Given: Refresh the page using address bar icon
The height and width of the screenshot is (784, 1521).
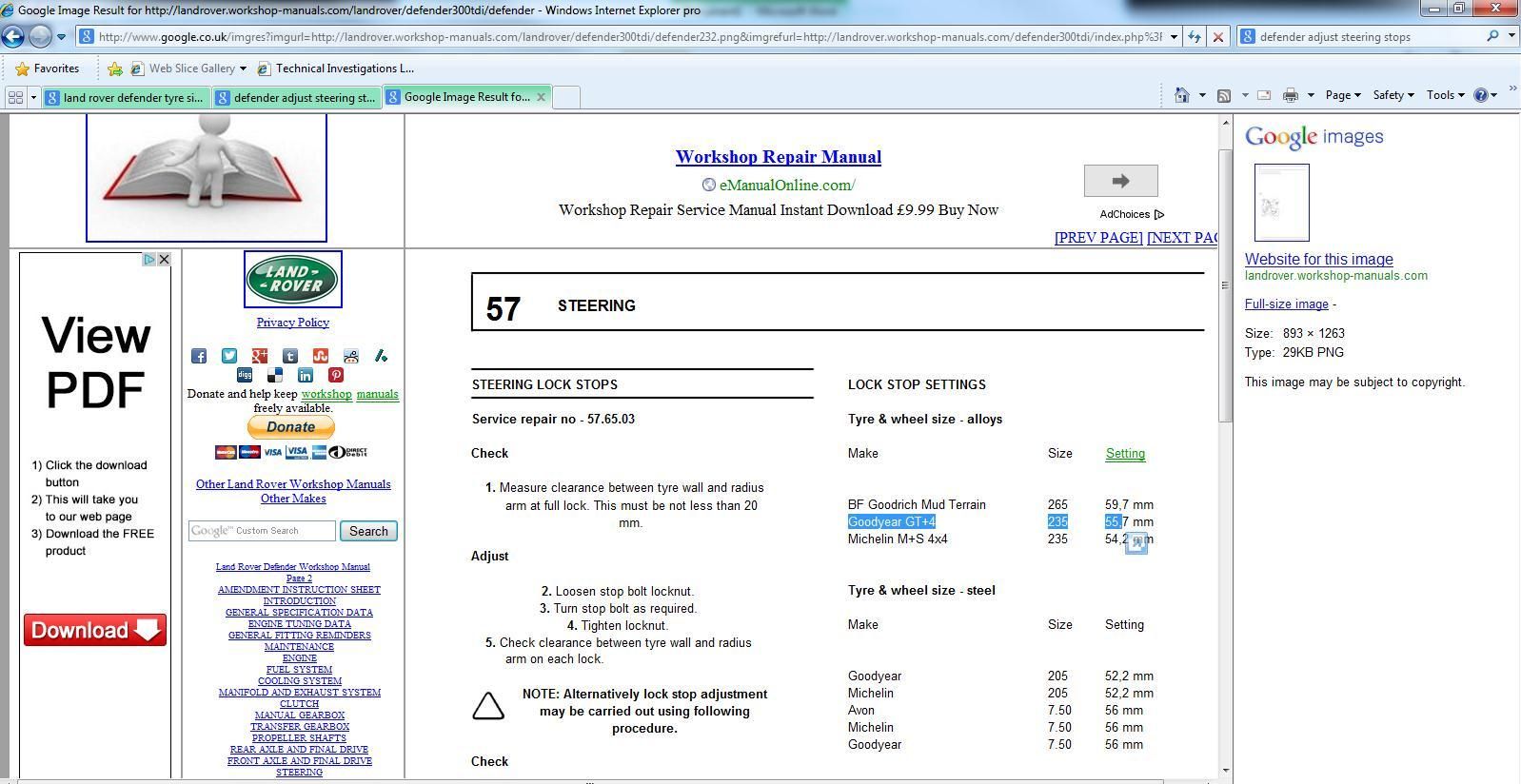Looking at the screenshot, I should [1195, 37].
